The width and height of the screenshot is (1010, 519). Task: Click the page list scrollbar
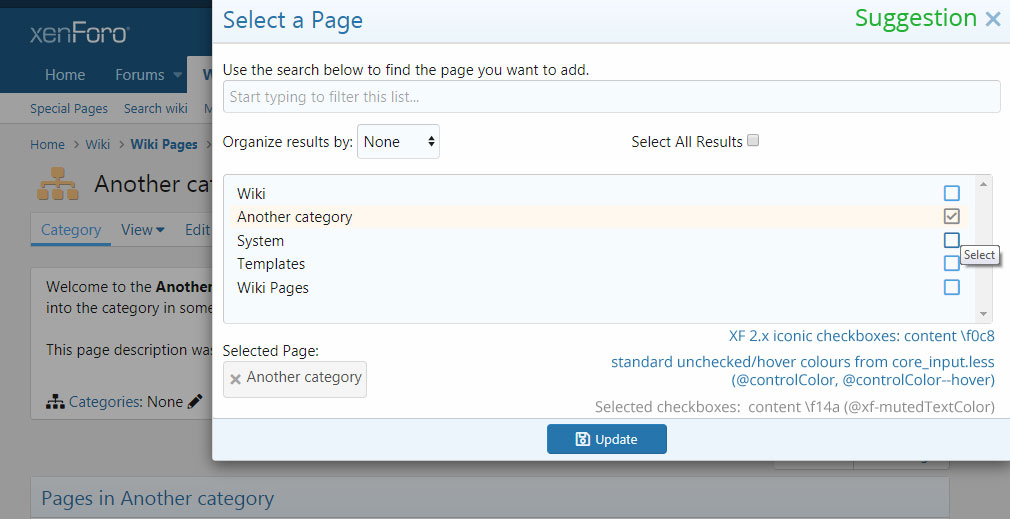(x=985, y=248)
